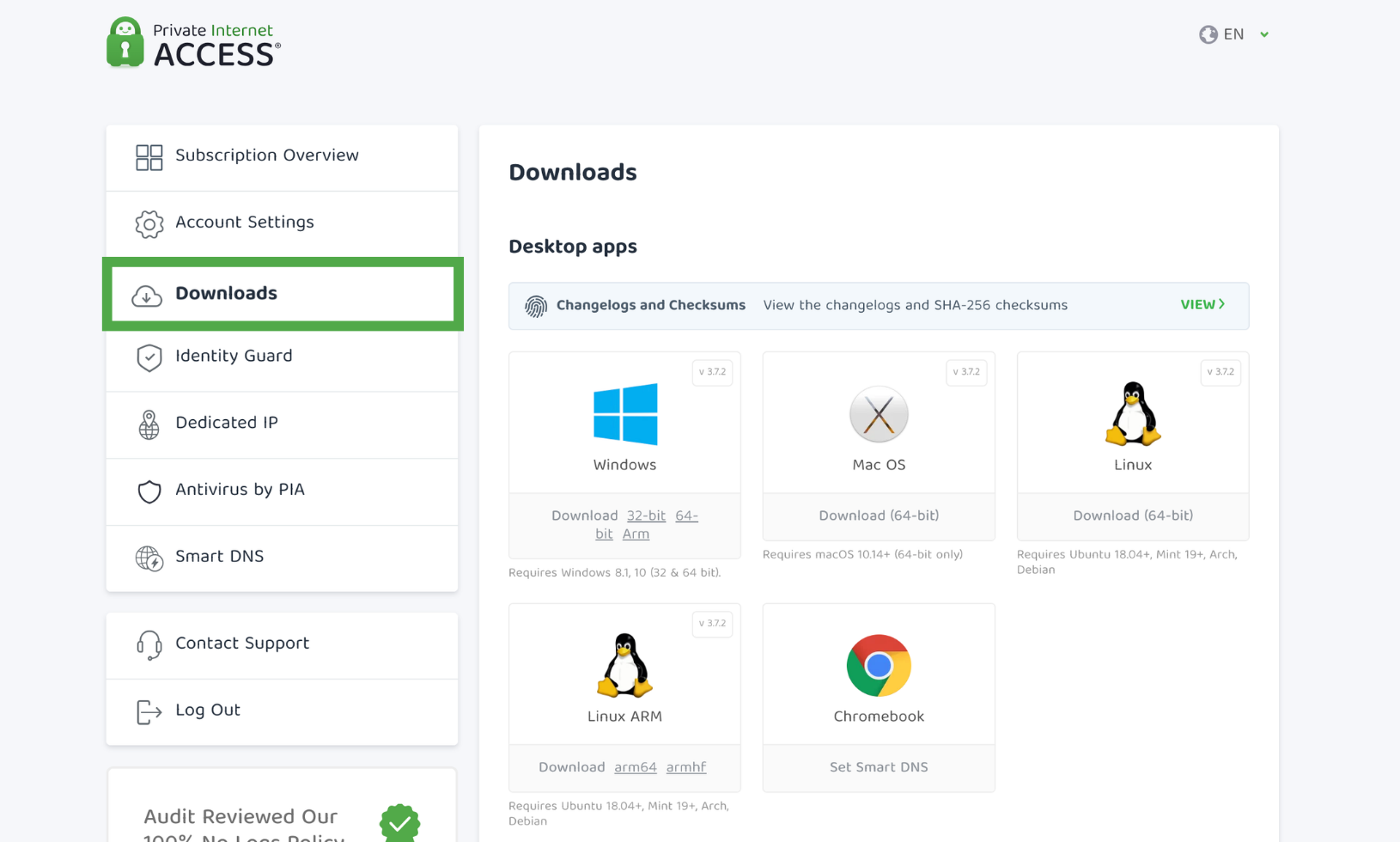Click the Account Settings gear icon
1400x842 pixels.
(x=149, y=224)
